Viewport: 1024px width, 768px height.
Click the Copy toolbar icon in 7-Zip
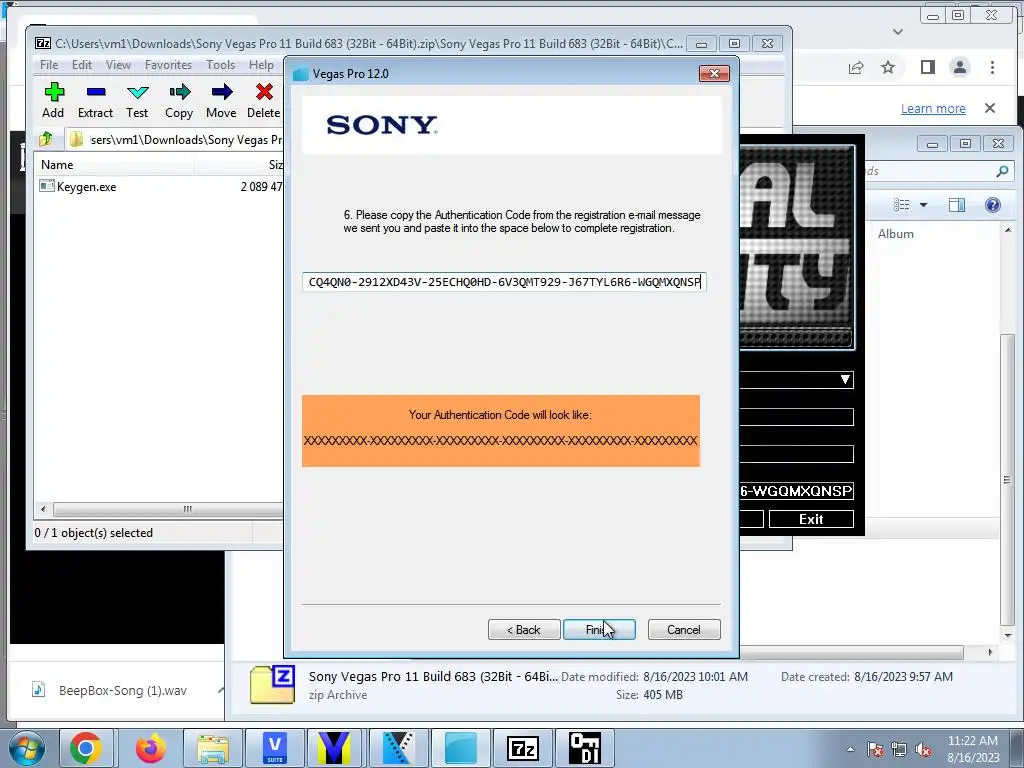click(x=179, y=100)
